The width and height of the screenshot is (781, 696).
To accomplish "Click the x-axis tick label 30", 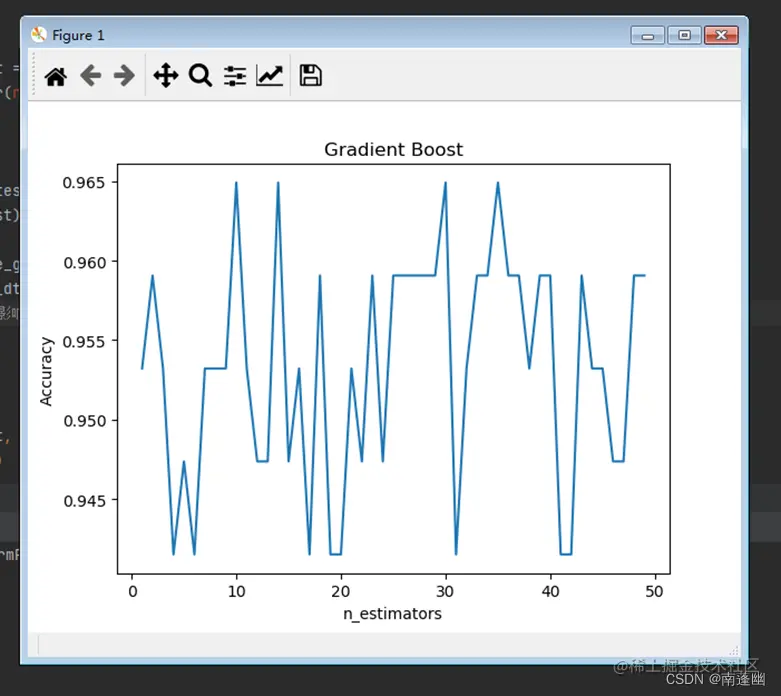I will pos(445,591).
